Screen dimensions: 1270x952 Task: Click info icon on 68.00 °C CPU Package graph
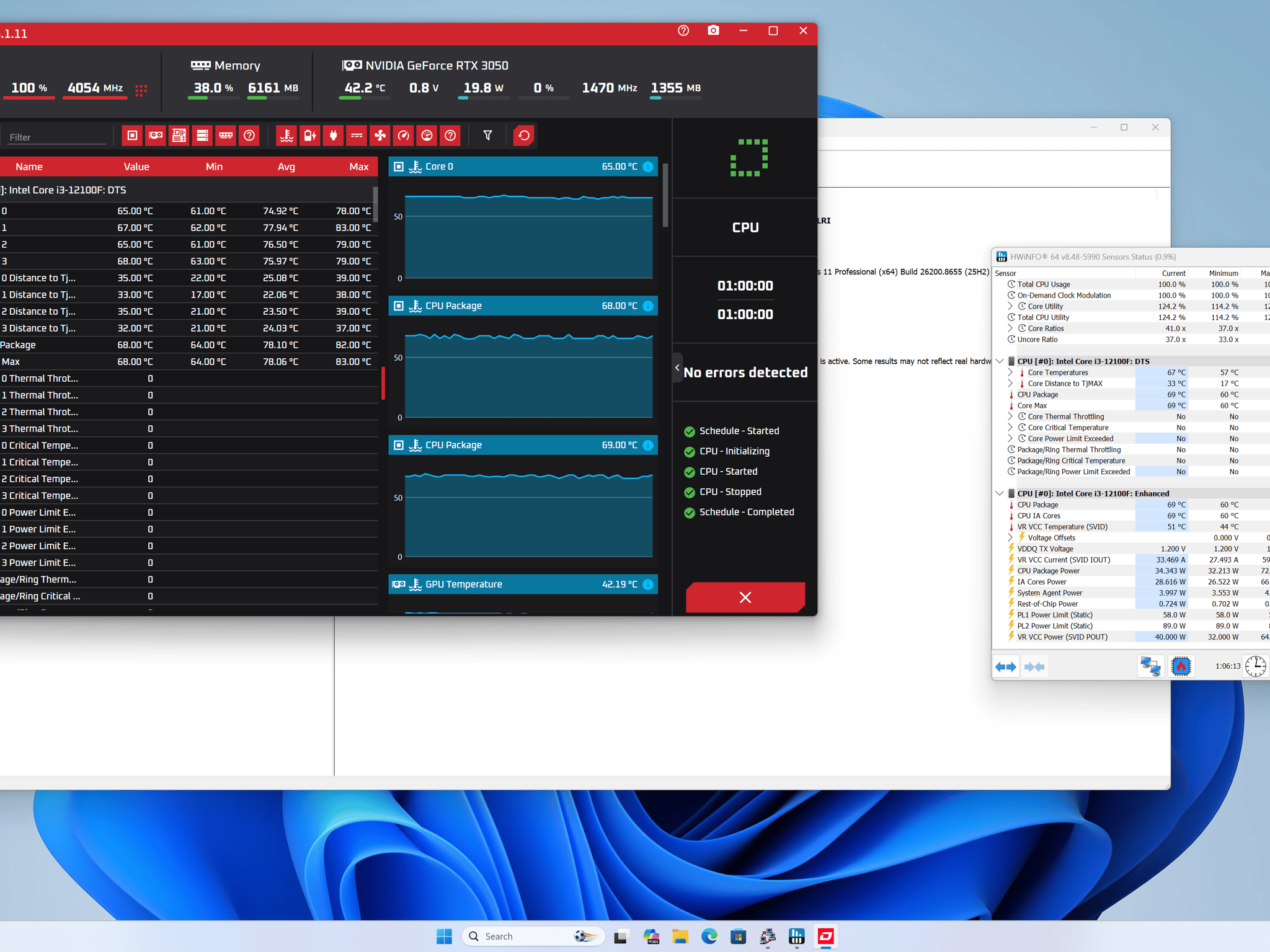(x=648, y=306)
